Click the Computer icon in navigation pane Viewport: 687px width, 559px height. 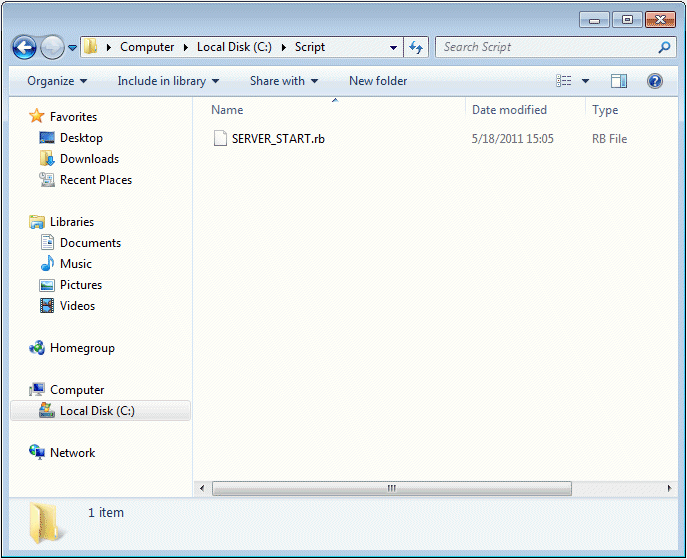37,389
